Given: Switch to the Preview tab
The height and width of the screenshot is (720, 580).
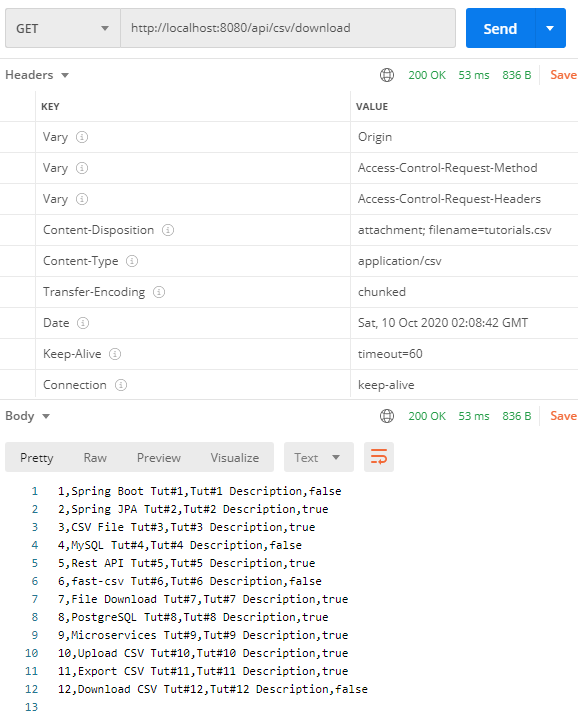Looking at the screenshot, I should [x=159, y=458].
